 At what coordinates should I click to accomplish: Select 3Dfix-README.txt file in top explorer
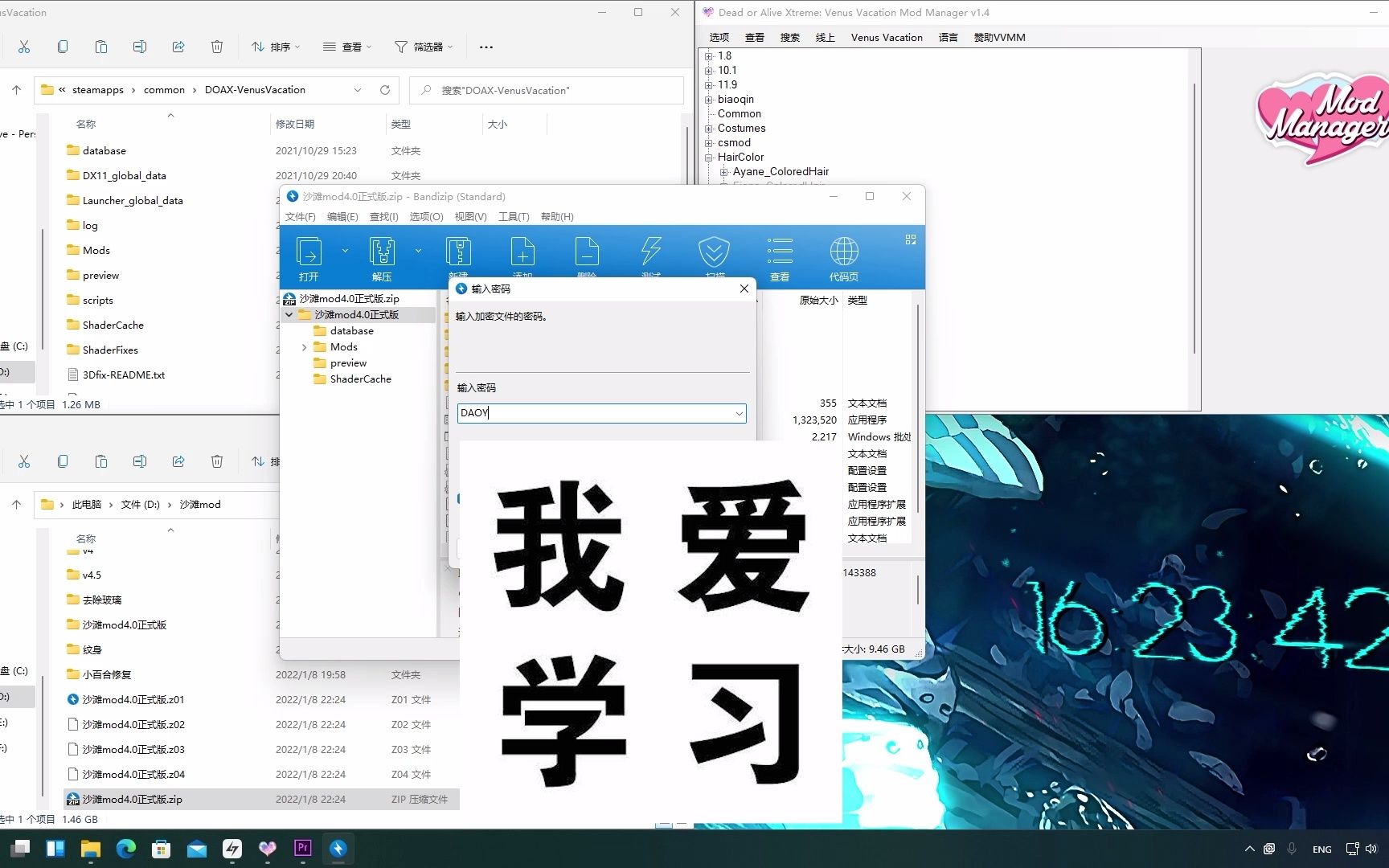click(x=124, y=375)
